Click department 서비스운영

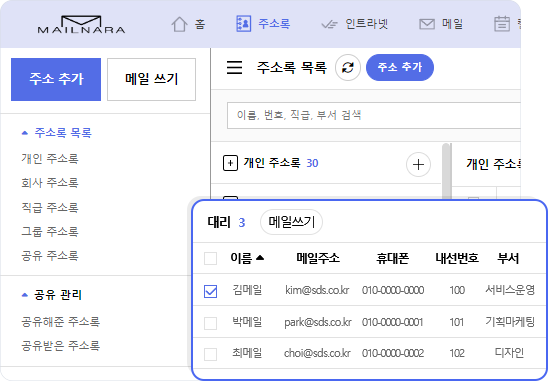coord(510,290)
